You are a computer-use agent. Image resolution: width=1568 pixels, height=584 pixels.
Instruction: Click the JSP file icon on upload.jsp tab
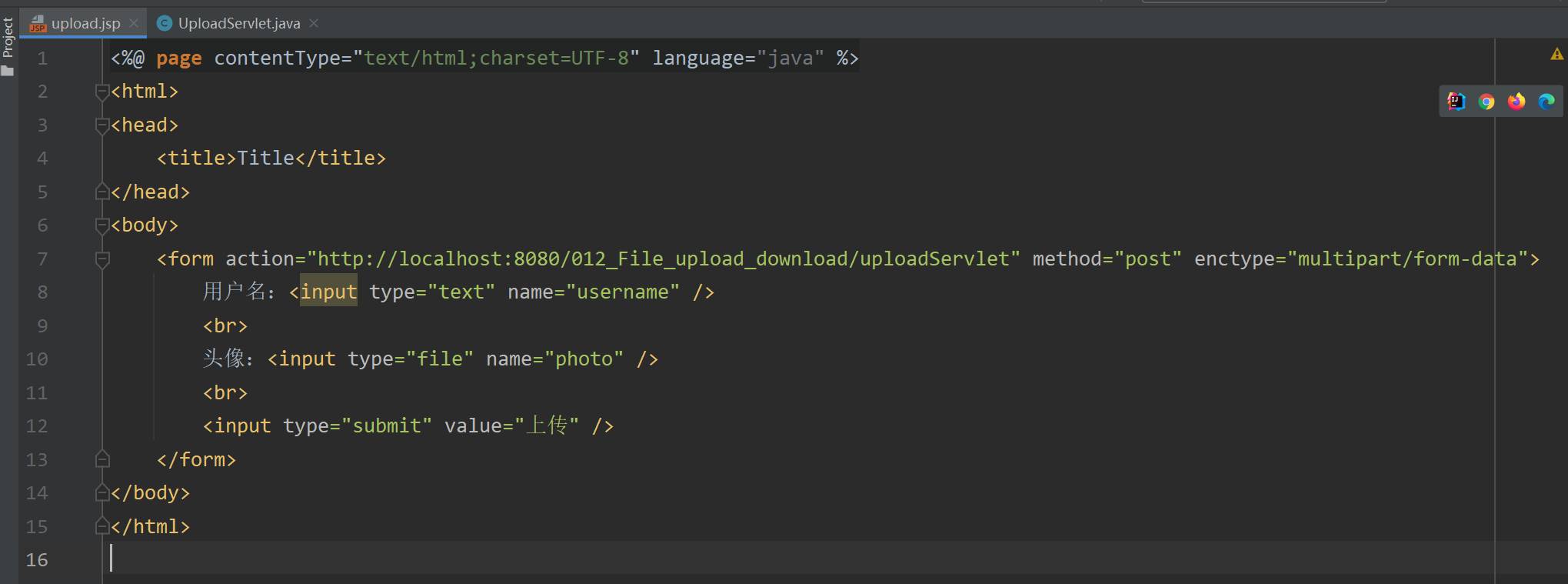click(38, 24)
